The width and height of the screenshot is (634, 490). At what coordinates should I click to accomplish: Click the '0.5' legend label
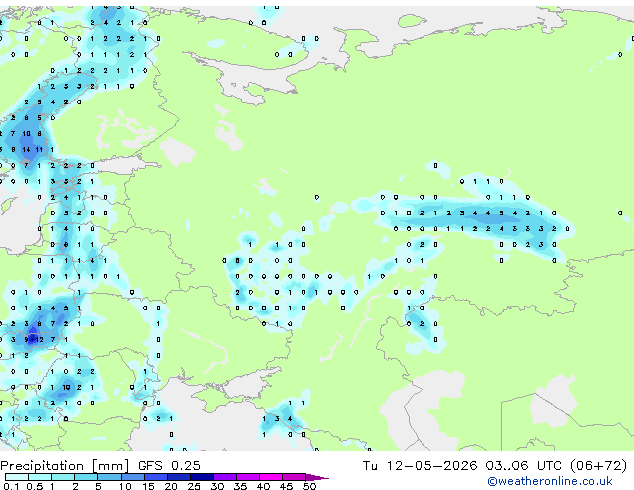[x=35, y=486]
